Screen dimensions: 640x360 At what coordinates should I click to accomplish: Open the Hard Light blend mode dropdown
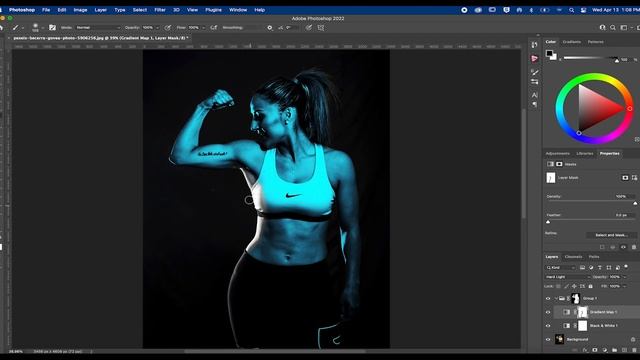pyautogui.click(x=568, y=277)
